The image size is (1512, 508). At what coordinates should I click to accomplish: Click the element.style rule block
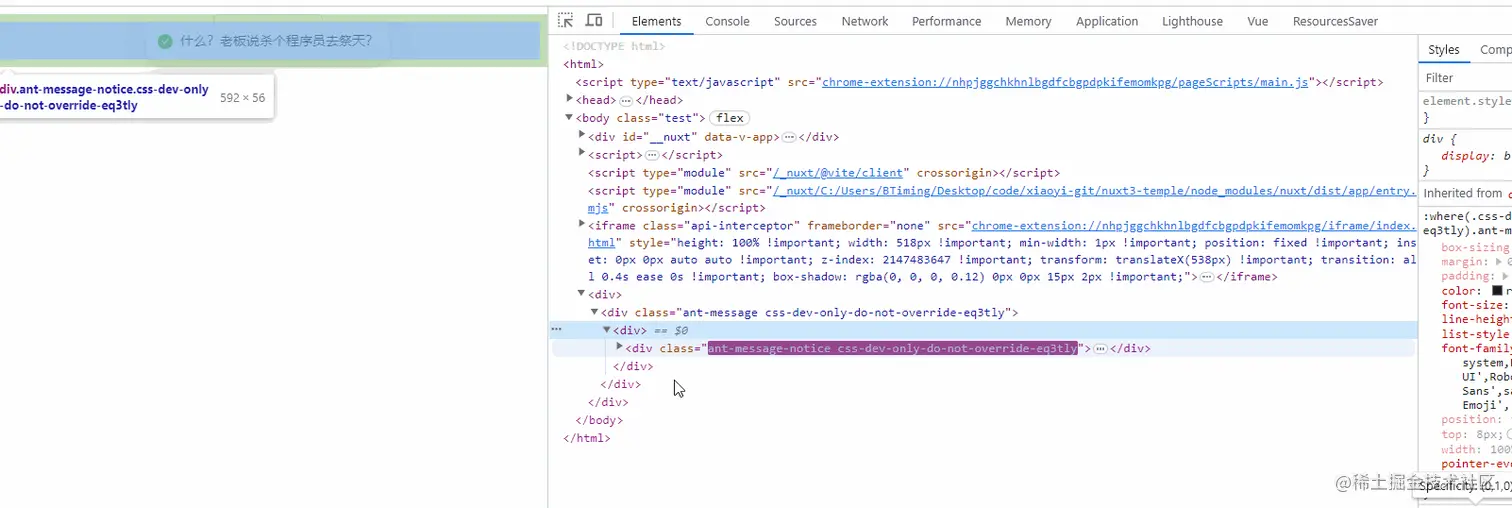1466,109
